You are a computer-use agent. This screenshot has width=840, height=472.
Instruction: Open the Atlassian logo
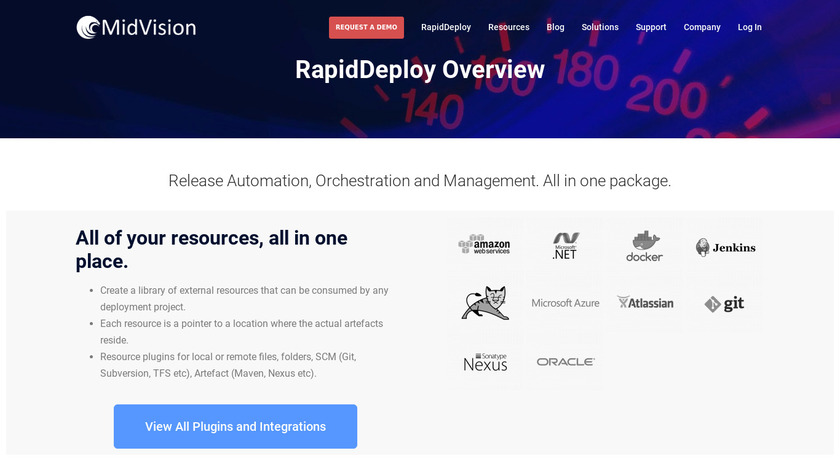[x=645, y=303]
